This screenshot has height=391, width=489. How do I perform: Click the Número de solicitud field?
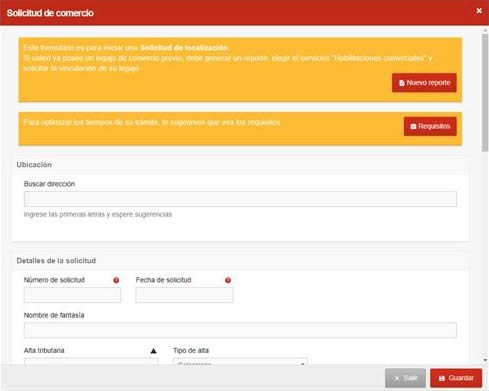coord(72,295)
